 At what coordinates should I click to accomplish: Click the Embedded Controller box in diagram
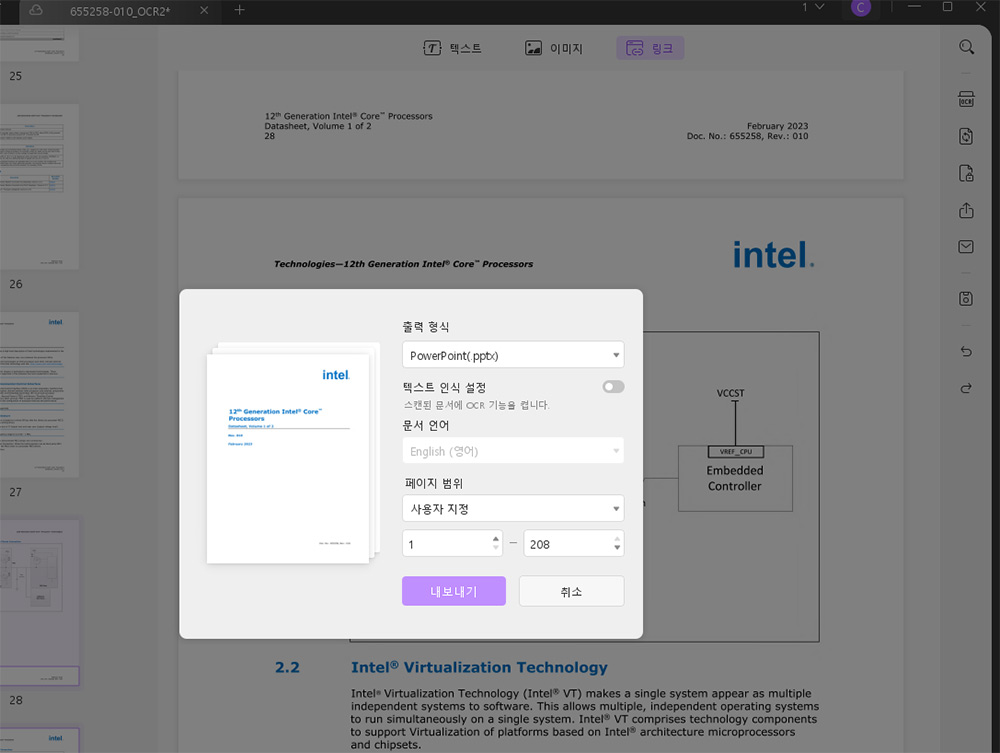click(x=735, y=478)
